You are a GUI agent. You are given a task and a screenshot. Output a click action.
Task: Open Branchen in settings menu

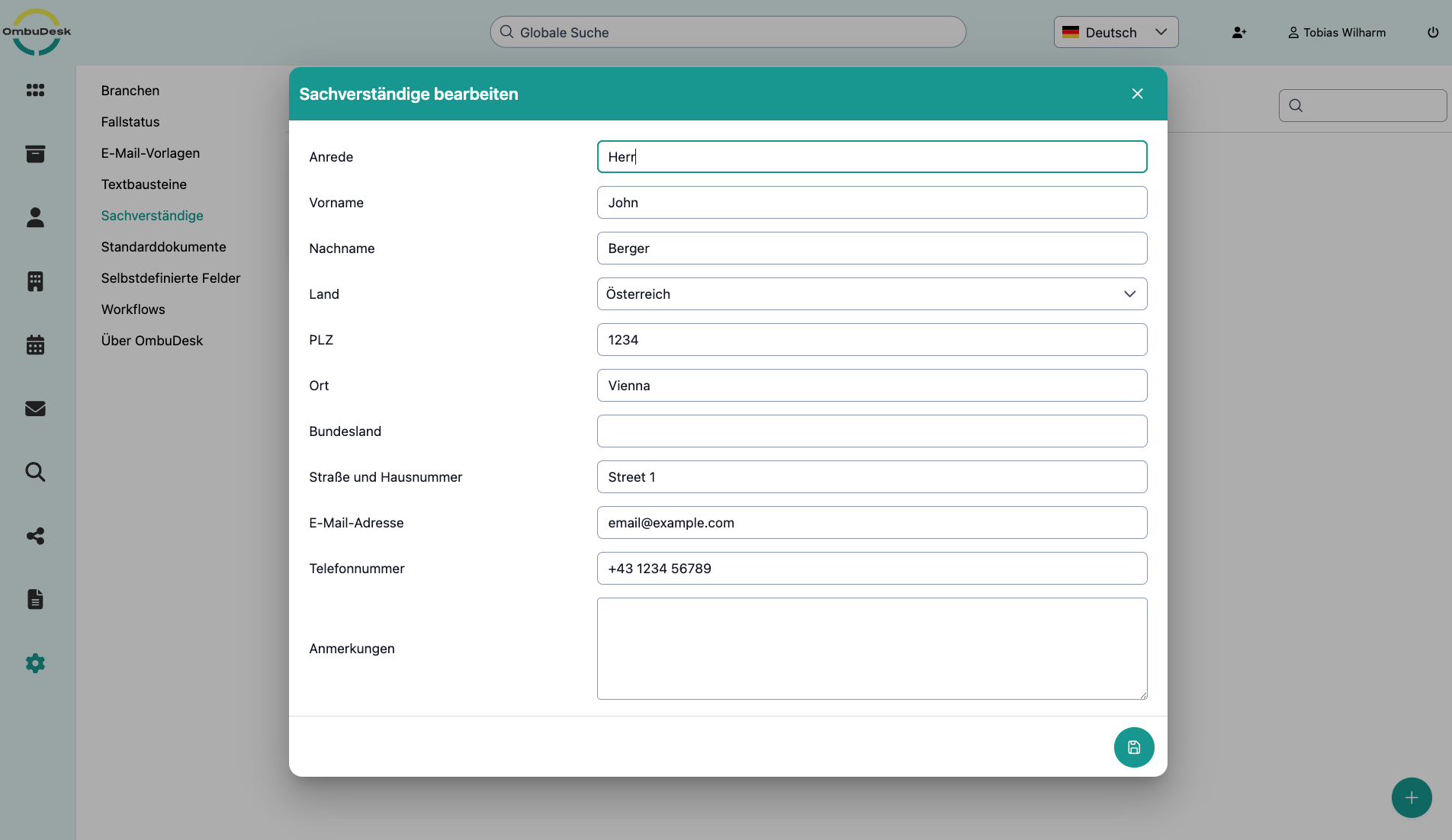pos(130,91)
